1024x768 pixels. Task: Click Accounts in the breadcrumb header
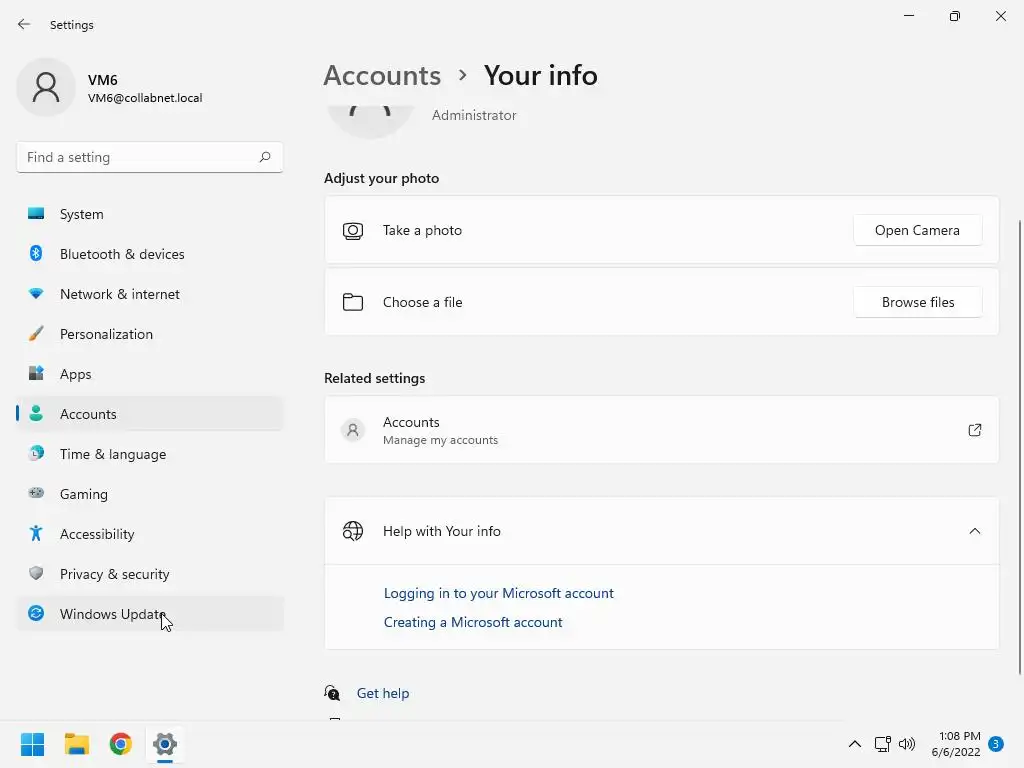click(x=382, y=75)
